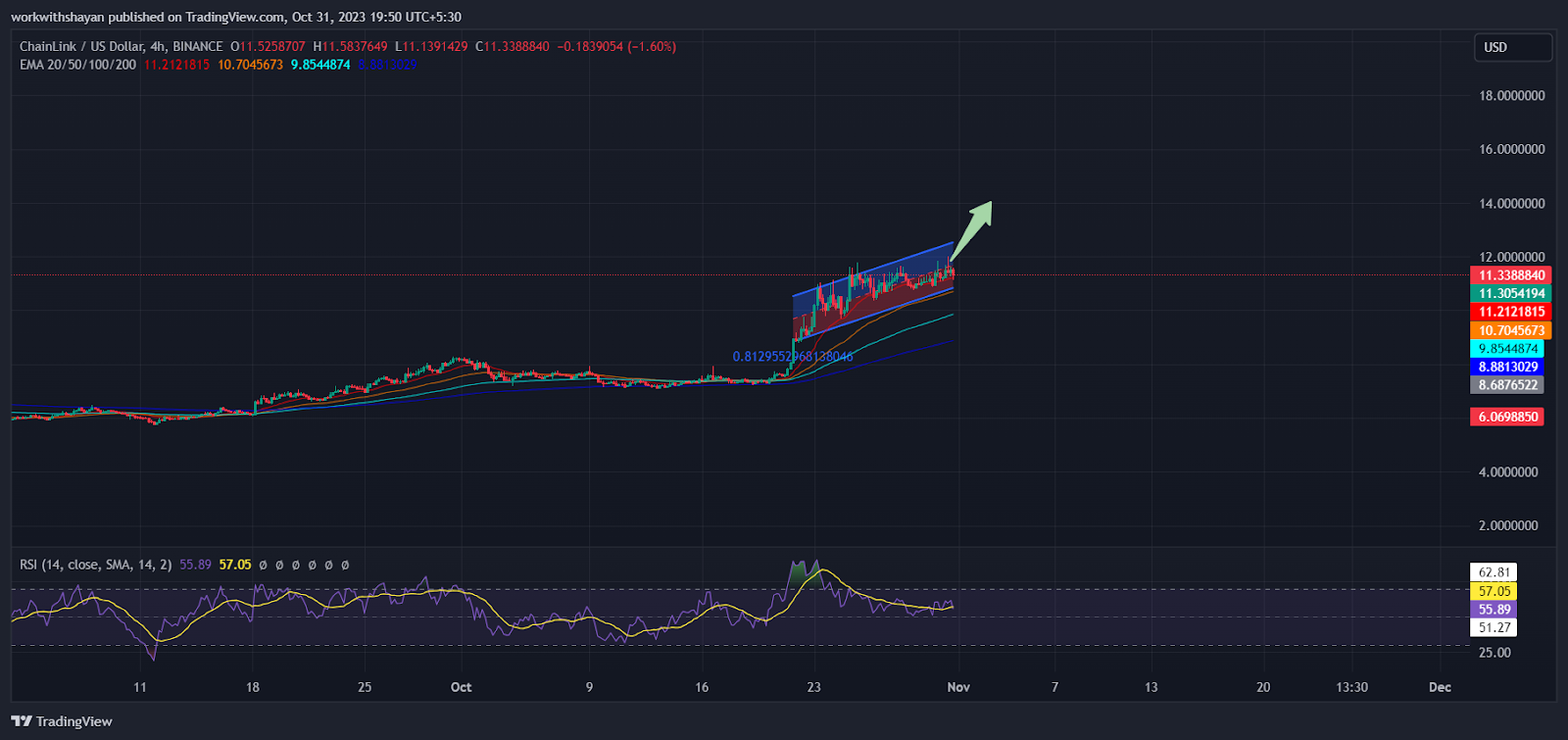Click the 23 date label on the time axis
1568x740 pixels.
[x=813, y=687]
